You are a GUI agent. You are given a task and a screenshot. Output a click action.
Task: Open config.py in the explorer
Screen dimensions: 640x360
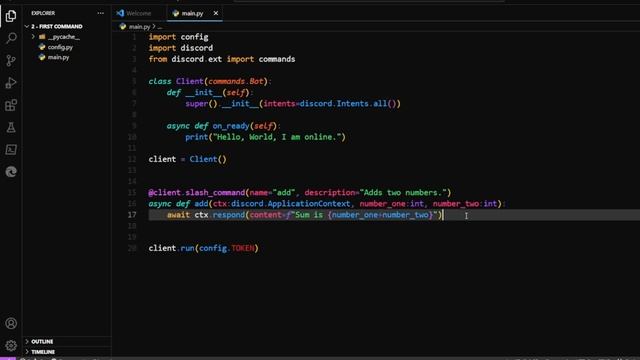60,47
